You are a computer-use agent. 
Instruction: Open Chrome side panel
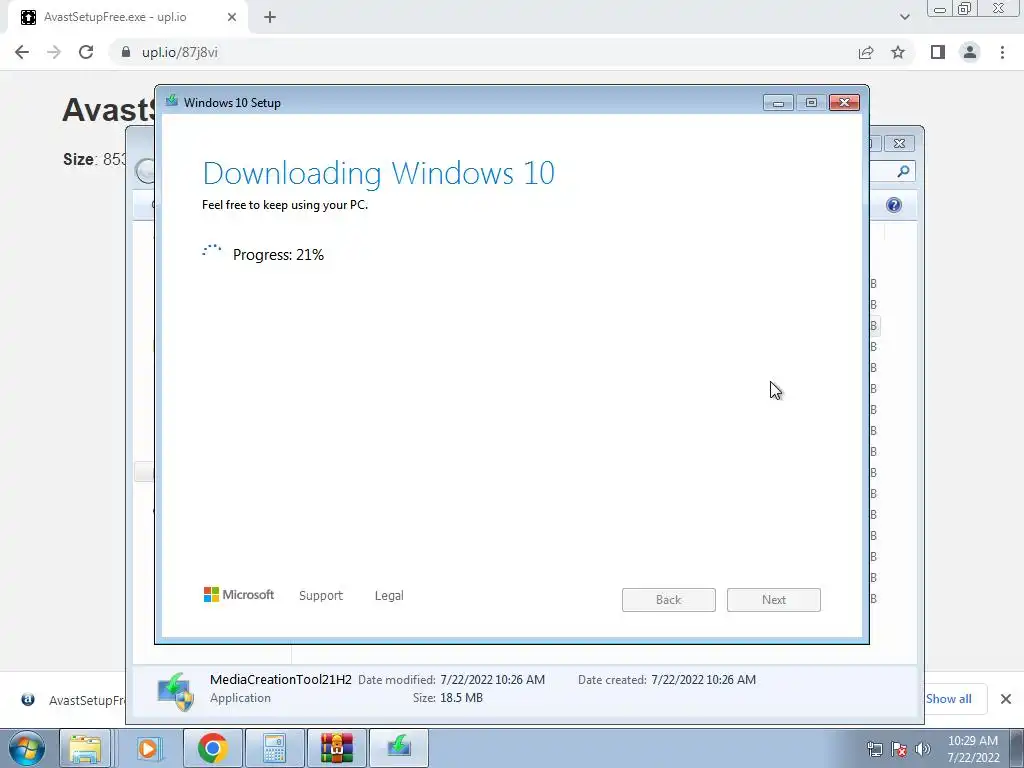click(938, 52)
